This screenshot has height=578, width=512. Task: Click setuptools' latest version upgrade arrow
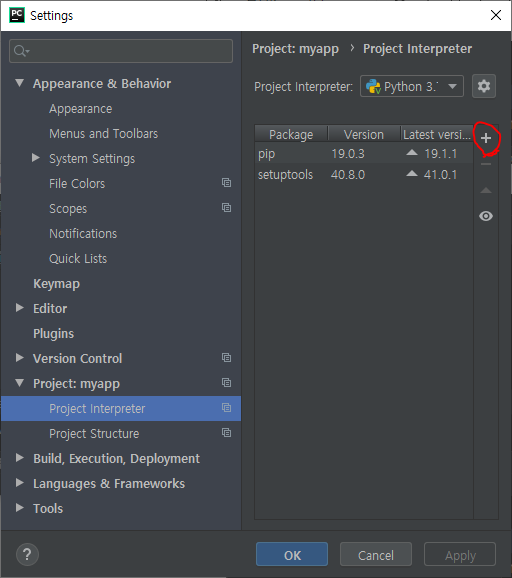tap(412, 174)
